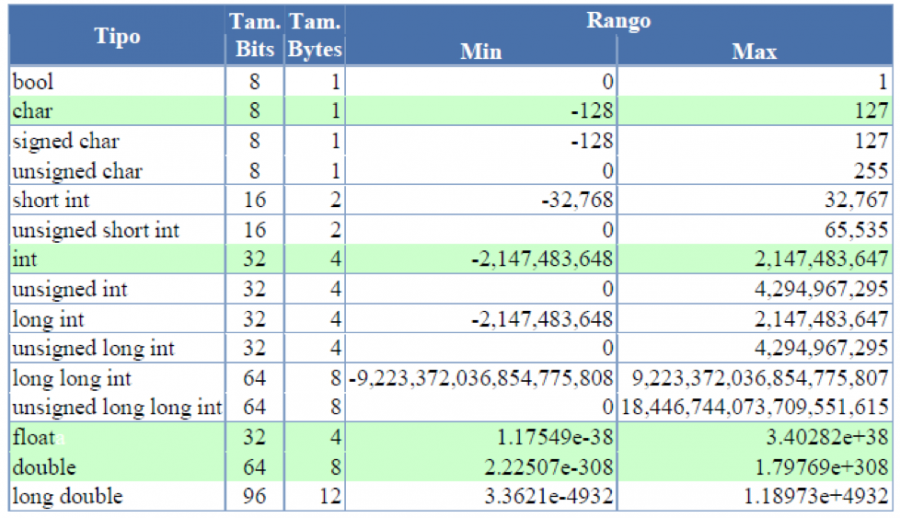
Task: Click the Tipo column header
Action: 117,36
